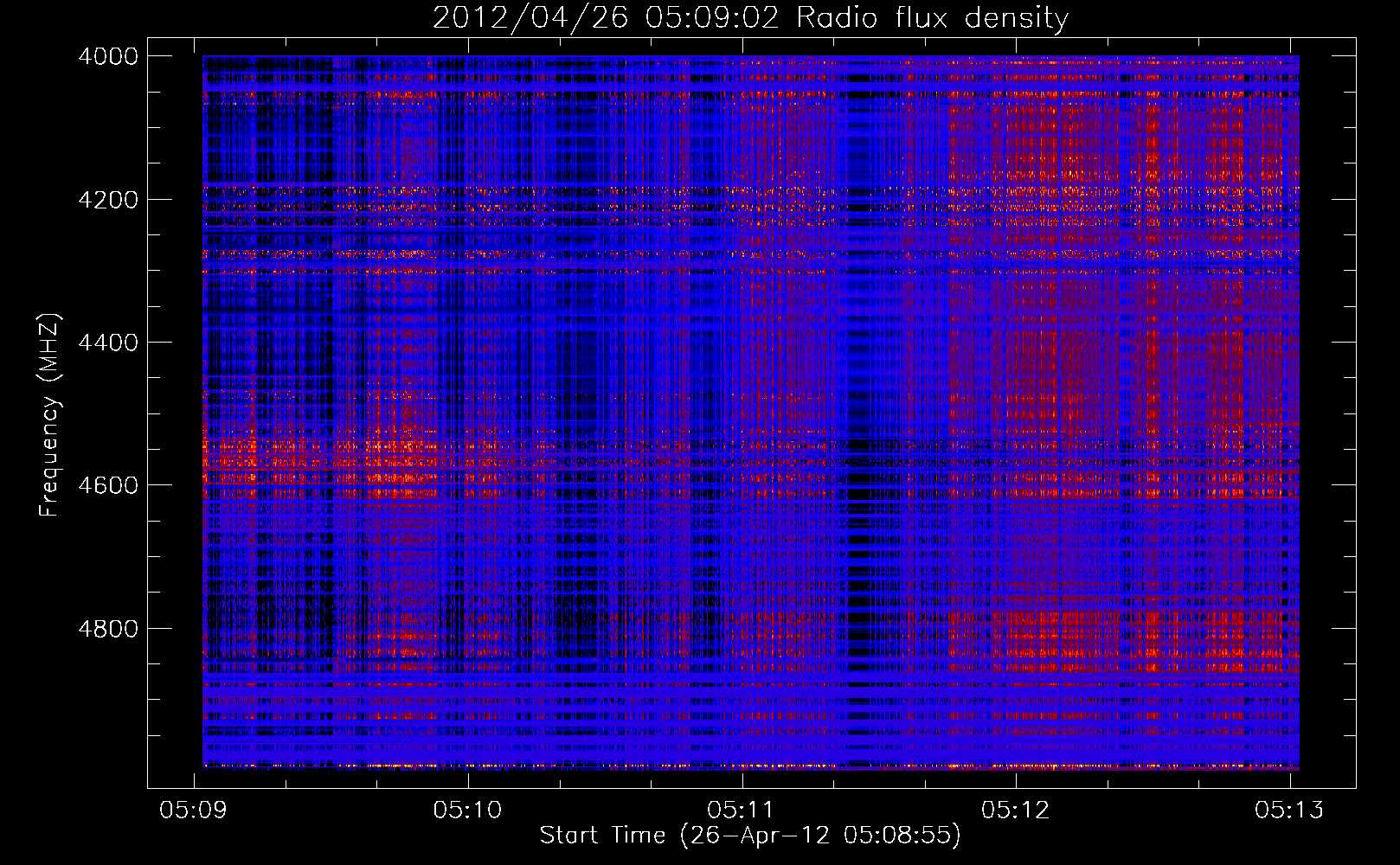1400x865 pixels.
Task: Click the 'Start Time (26-Apr-12 05:08:55)' label
Action: (x=750, y=836)
